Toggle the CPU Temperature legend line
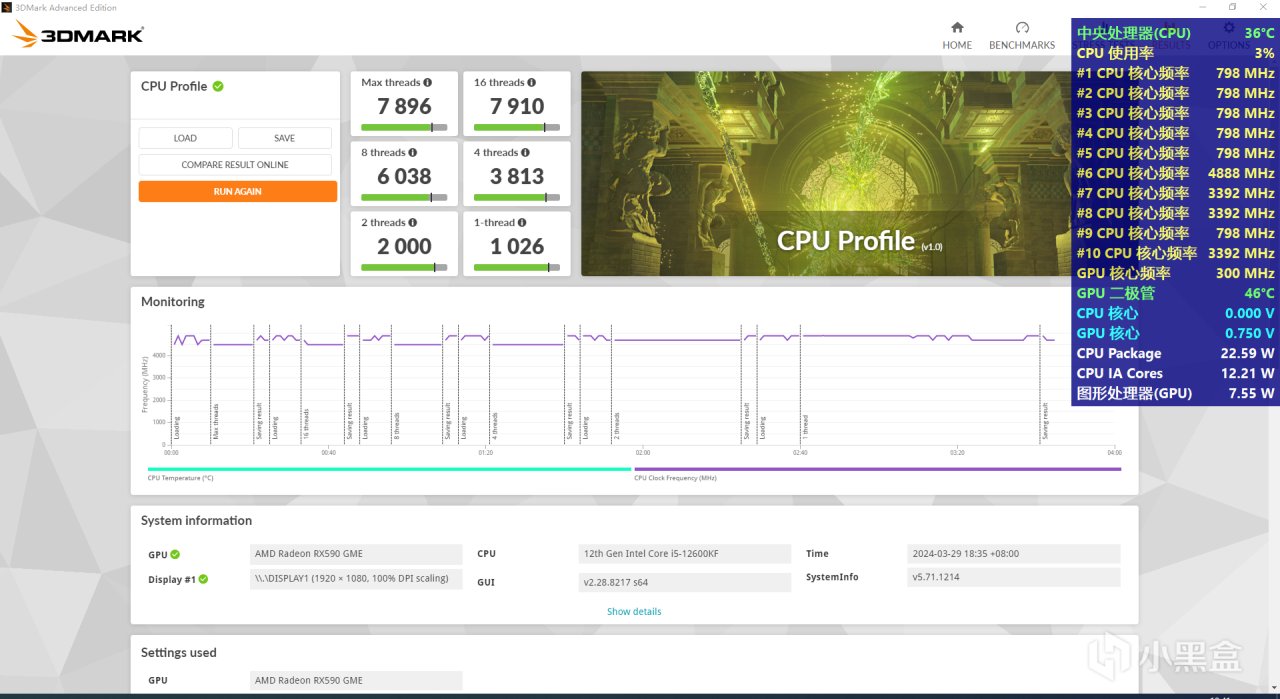Image resolution: width=1280 pixels, height=699 pixels. click(x=389, y=469)
